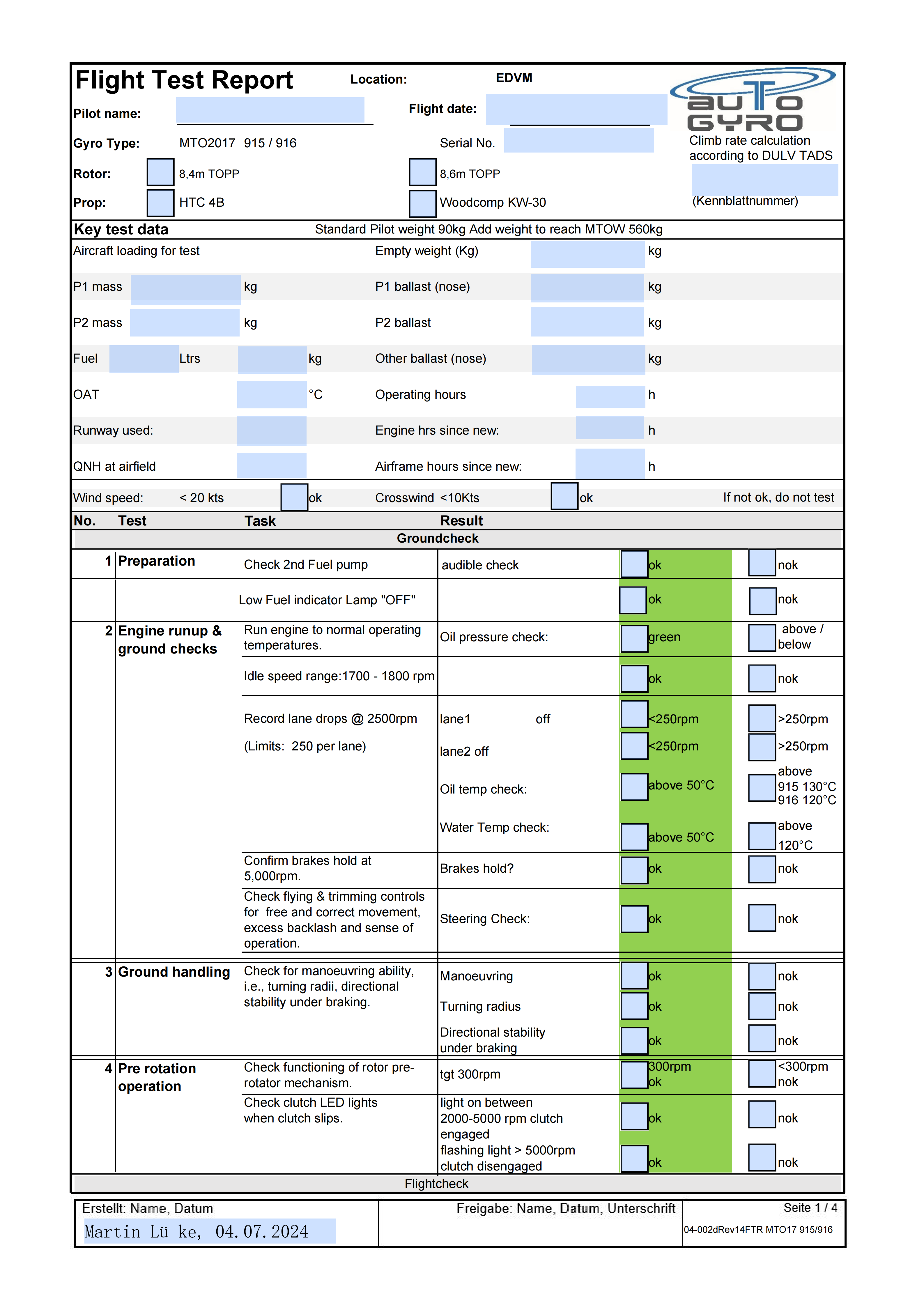Image resolution: width=924 pixels, height=1307 pixels.
Task: Check the Woodcomp KW-30 prop box
Action: pos(422,204)
